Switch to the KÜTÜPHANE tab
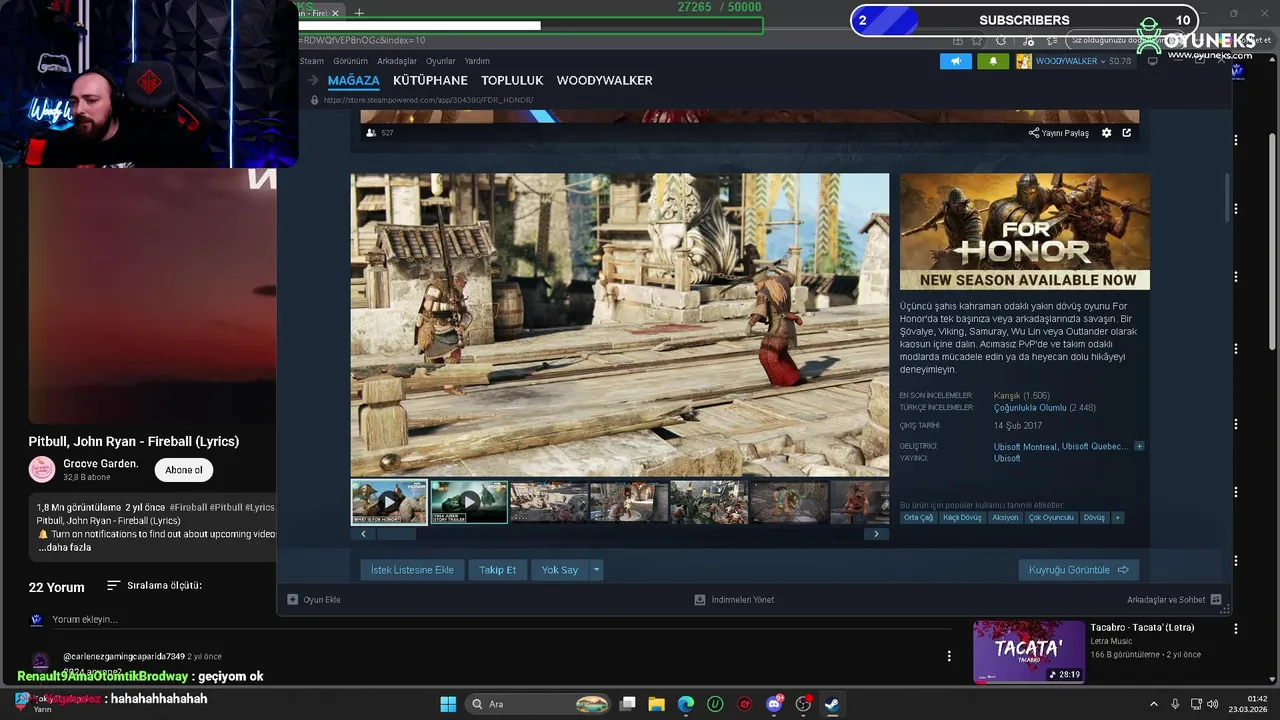The width and height of the screenshot is (1280, 720). [430, 80]
